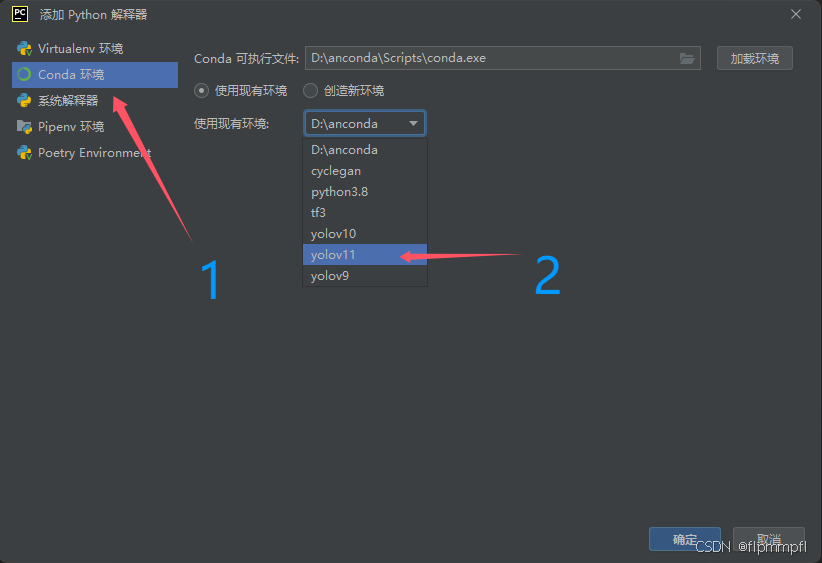
Task: Choose yolov9 from the environment list
Action: coord(365,276)
